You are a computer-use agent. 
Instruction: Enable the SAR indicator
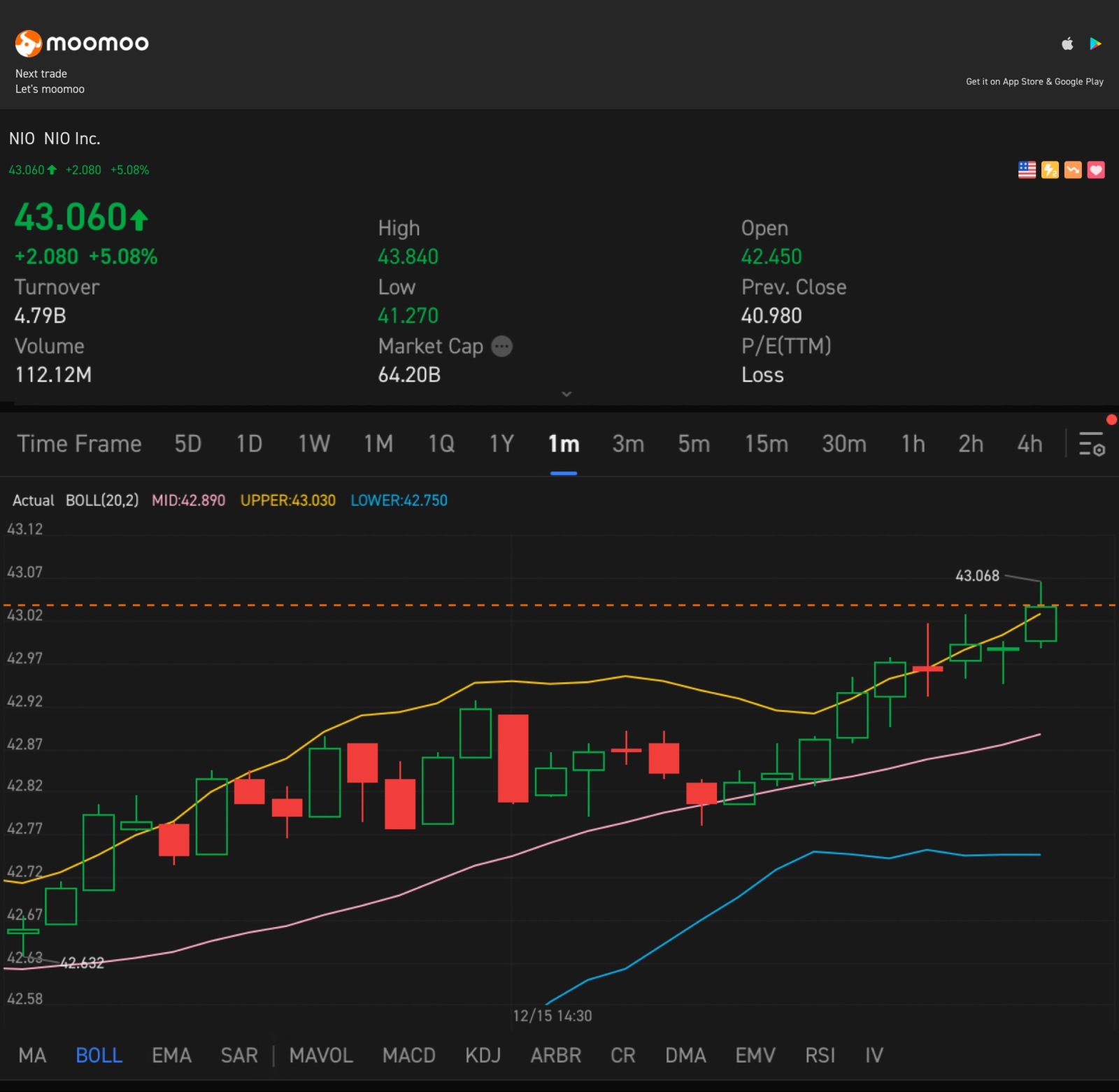click(x=239, y=1056)
